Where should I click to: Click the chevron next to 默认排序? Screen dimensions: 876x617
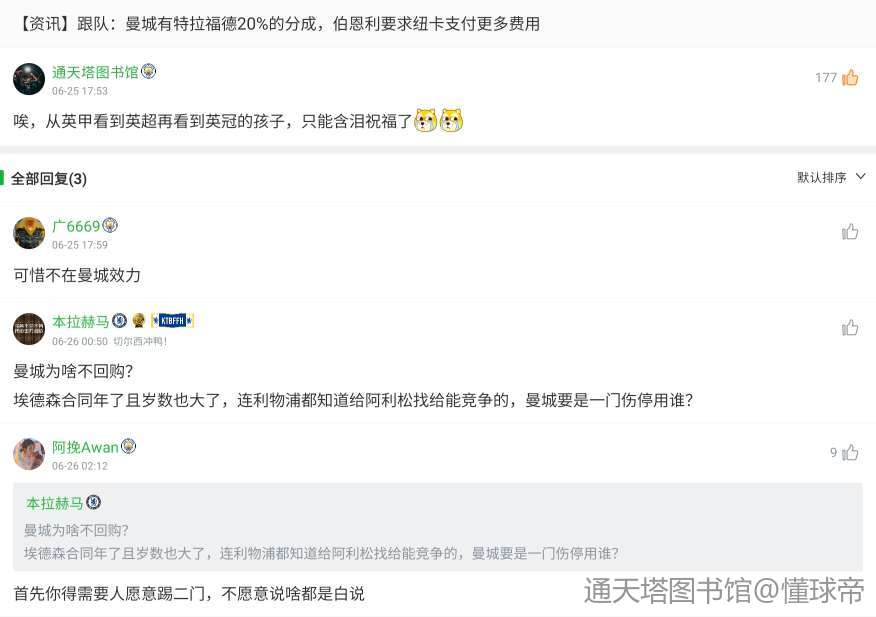pyautogui.click(x=860, y=177)
